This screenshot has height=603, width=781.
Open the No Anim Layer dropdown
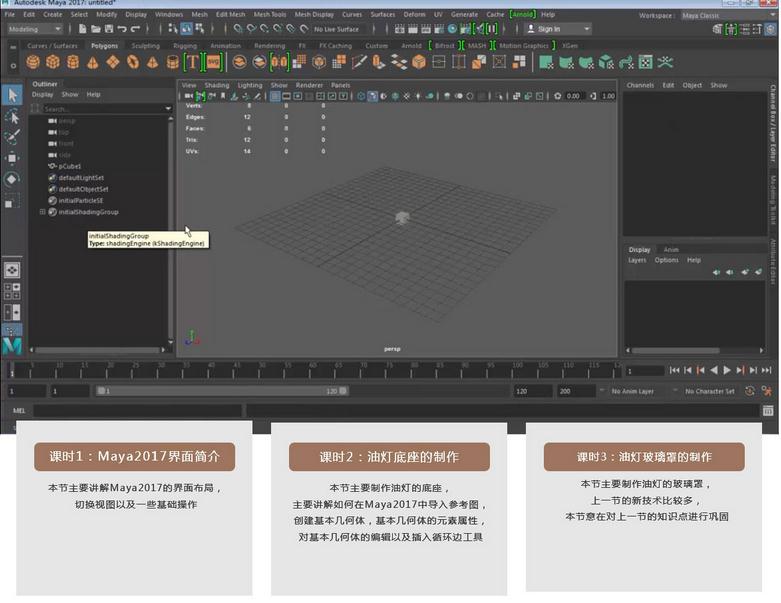(633, 391)
